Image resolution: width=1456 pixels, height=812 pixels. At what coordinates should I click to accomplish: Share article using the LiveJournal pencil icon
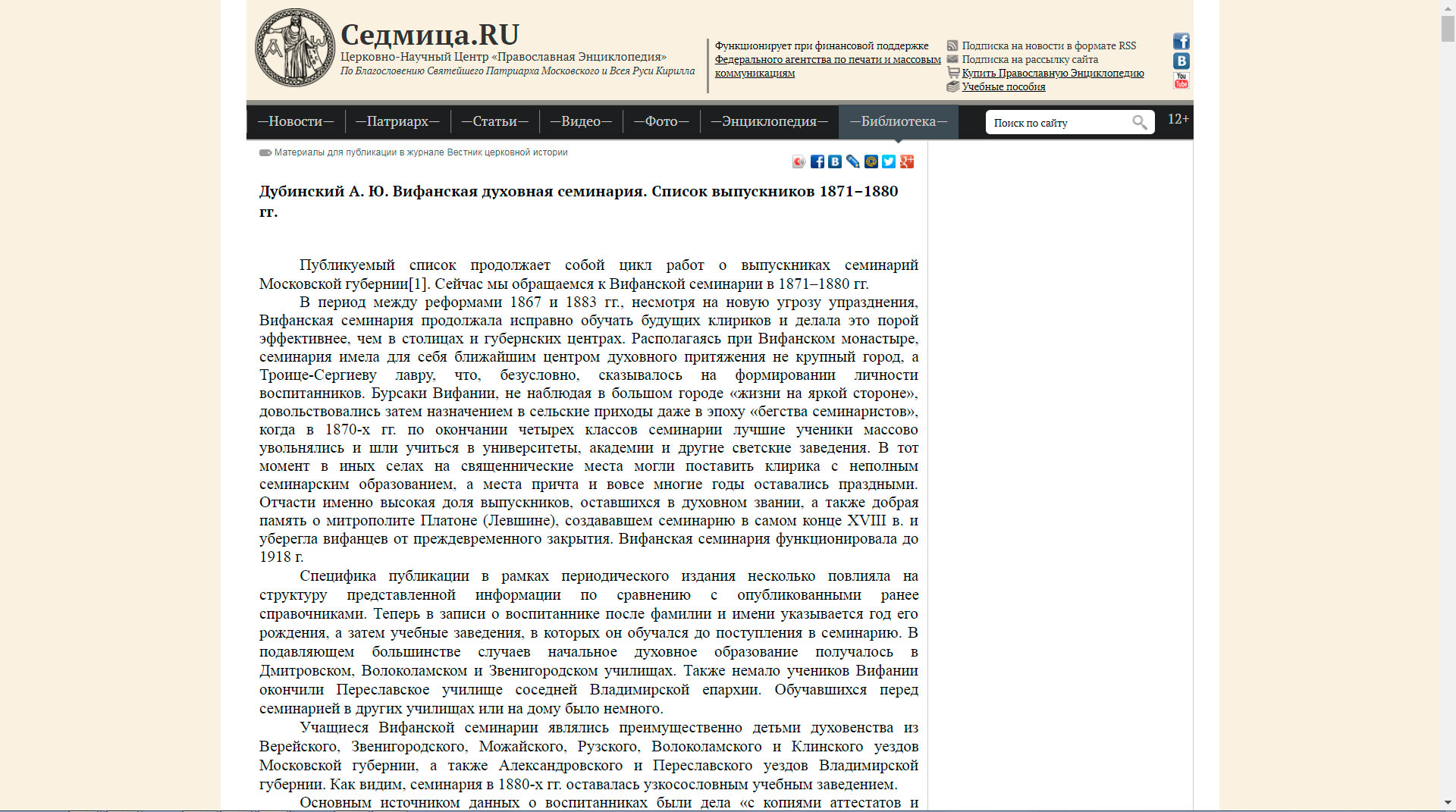click(x=853, y=161)
